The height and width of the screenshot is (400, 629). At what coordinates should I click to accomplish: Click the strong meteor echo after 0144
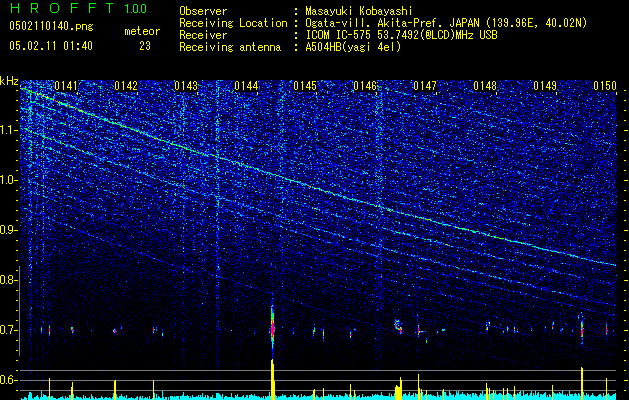pos(272,327)
